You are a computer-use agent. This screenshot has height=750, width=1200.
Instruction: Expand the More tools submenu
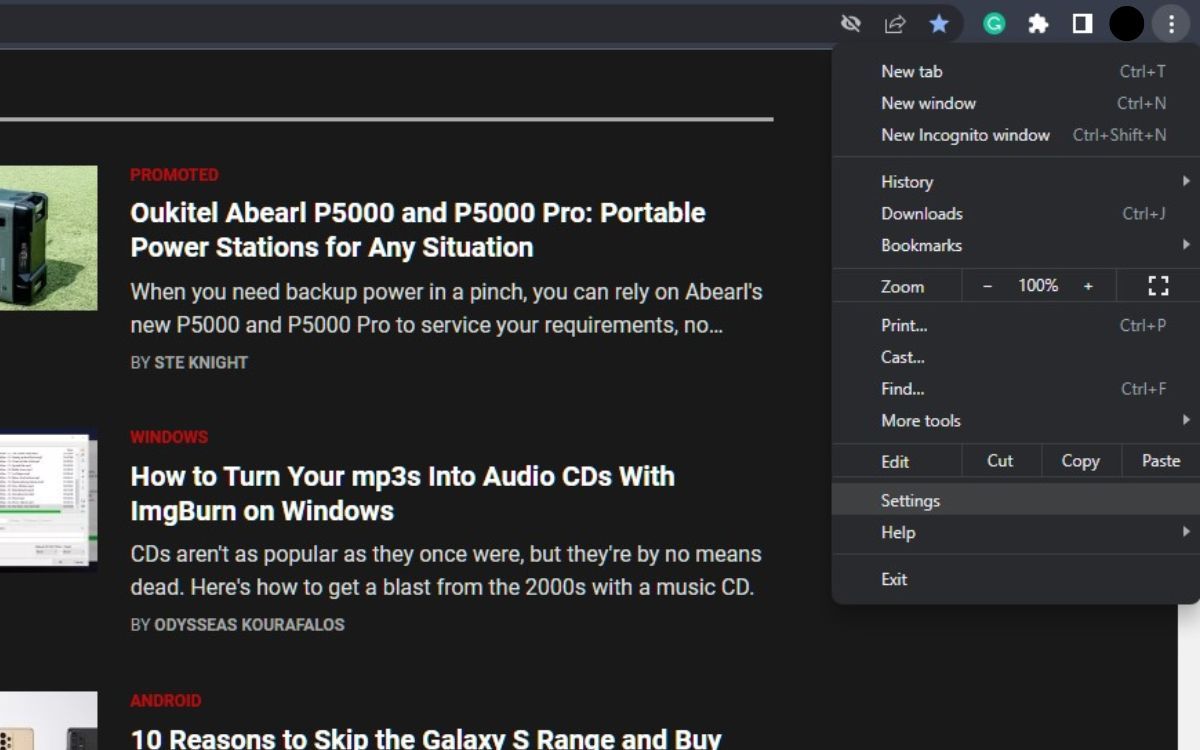point(1015,421)
